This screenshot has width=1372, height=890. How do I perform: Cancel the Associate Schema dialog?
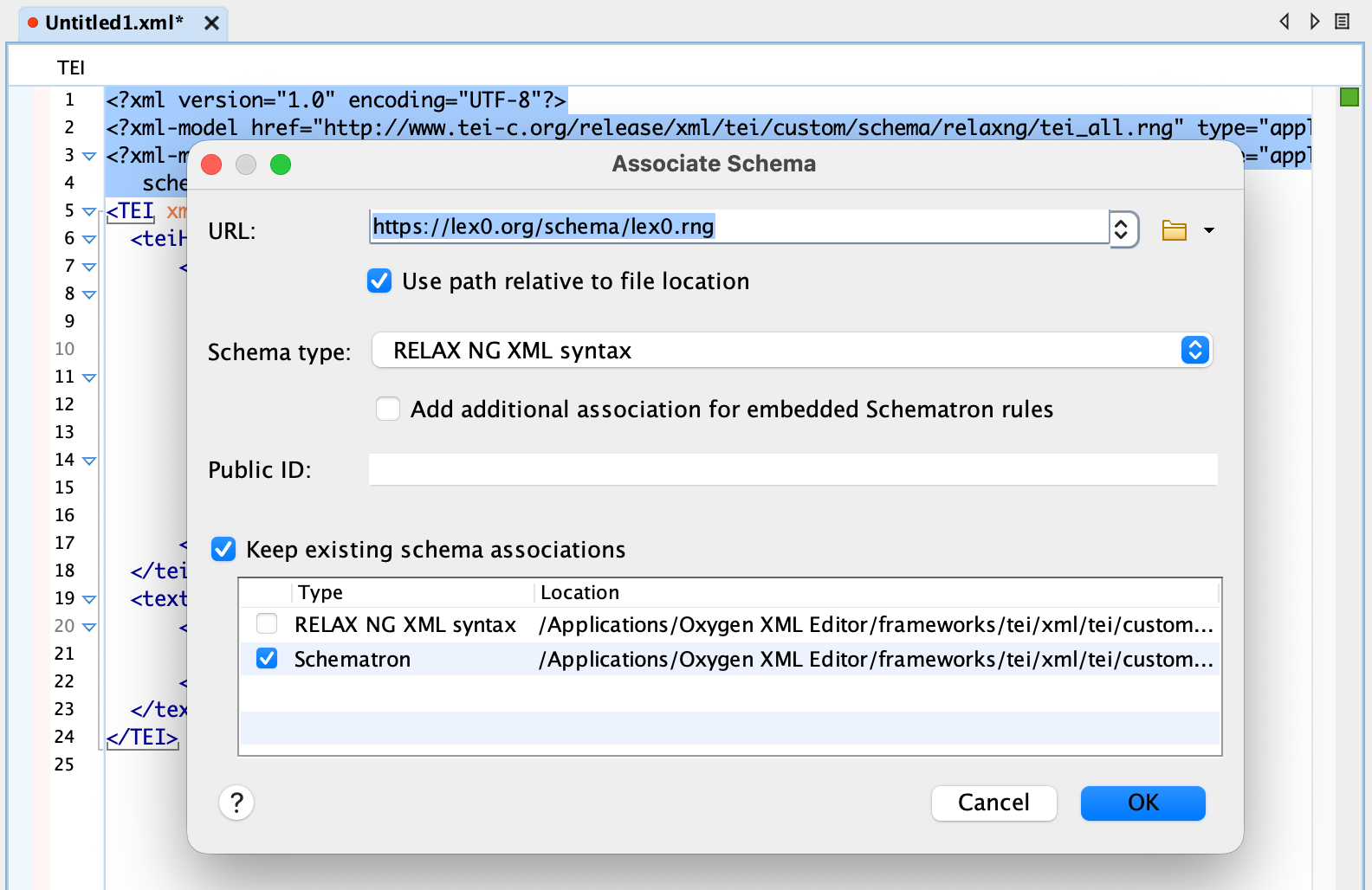pos(993,803)
